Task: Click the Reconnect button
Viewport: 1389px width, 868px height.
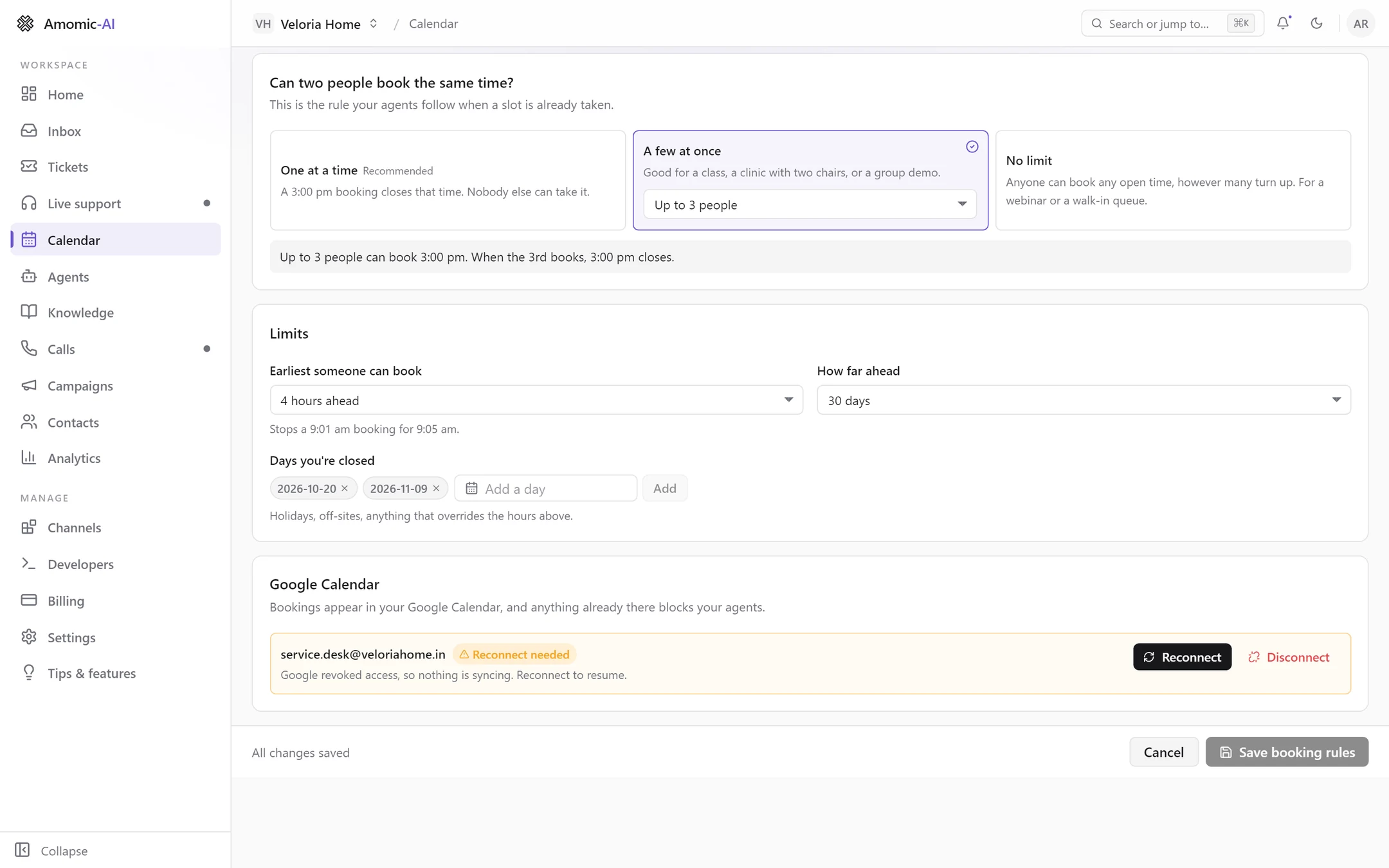Action: pyautogui.click(x=1182, y=657)
